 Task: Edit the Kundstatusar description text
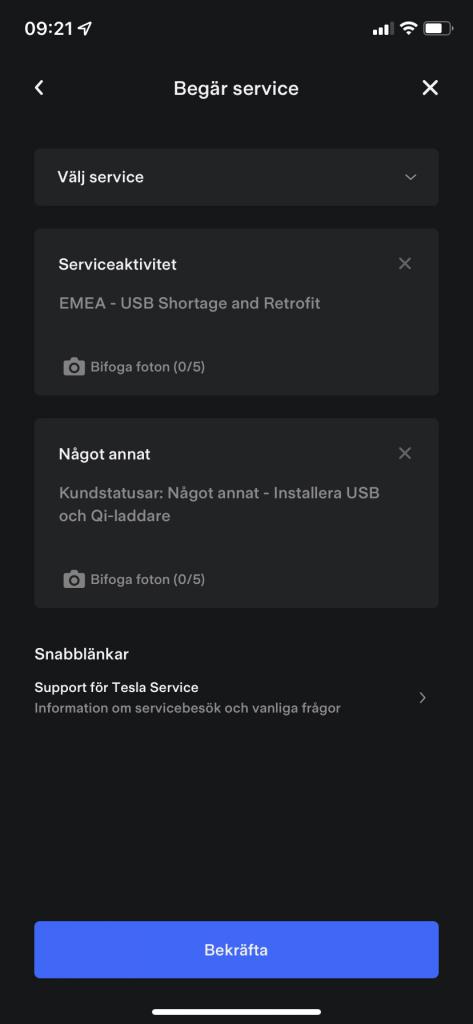pyautogui.click(x=219, y=504)
